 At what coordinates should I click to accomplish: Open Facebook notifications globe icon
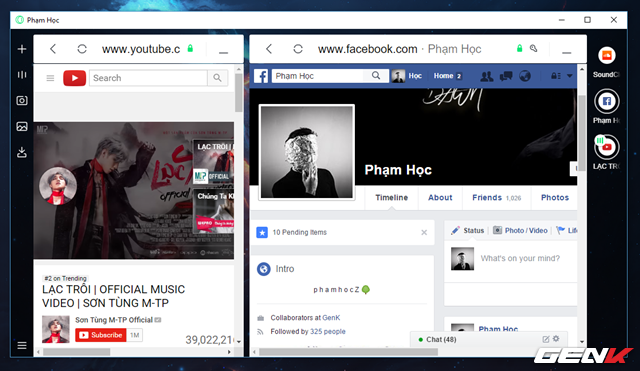(x=525, y=76)
